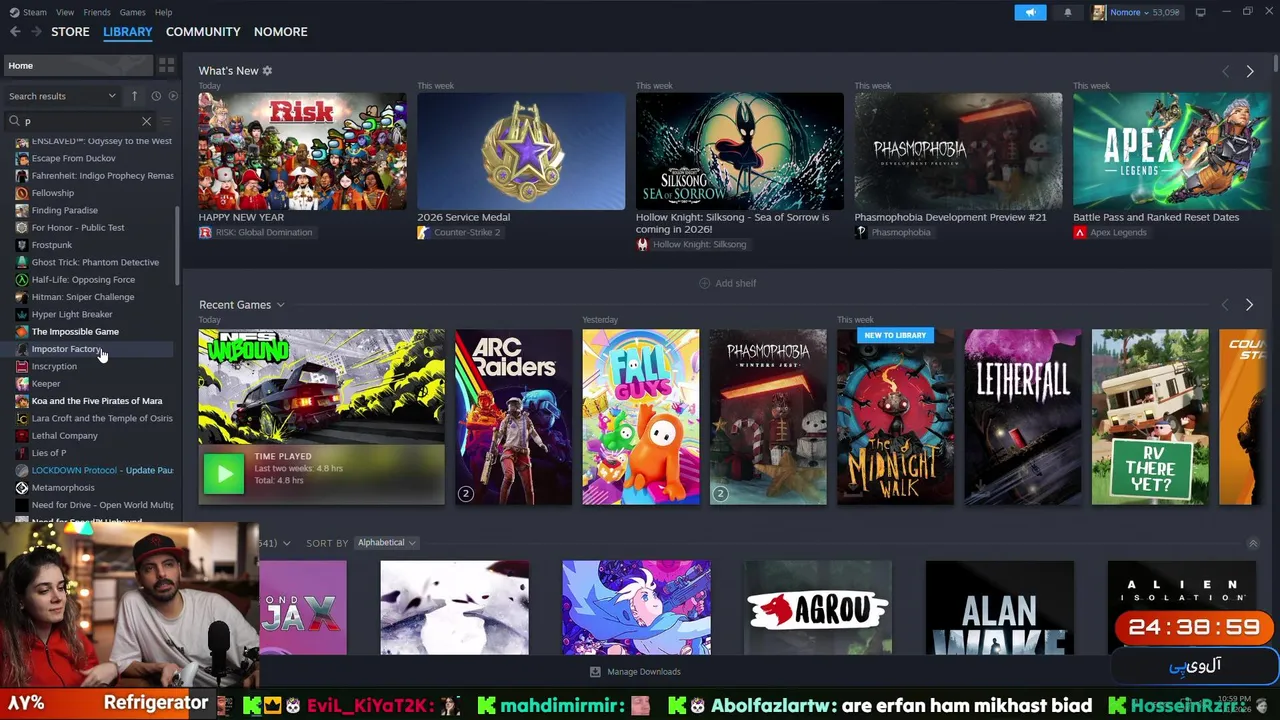Image resolution: width=1280 pixels, height=720 pixels.
Task: Select Half-Life: Opposing Force lambda icon
Action: [22, 280]
